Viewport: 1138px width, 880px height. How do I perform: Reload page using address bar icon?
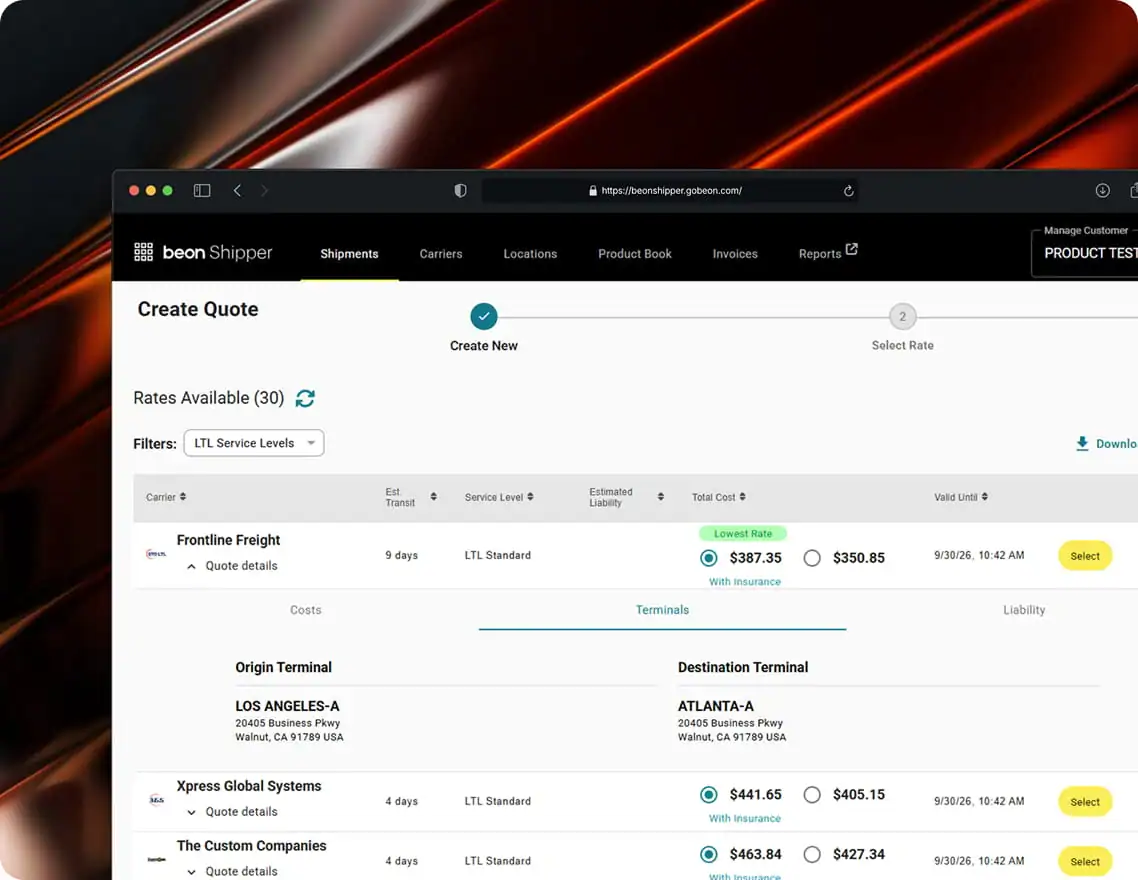click(x=848, y=191)
